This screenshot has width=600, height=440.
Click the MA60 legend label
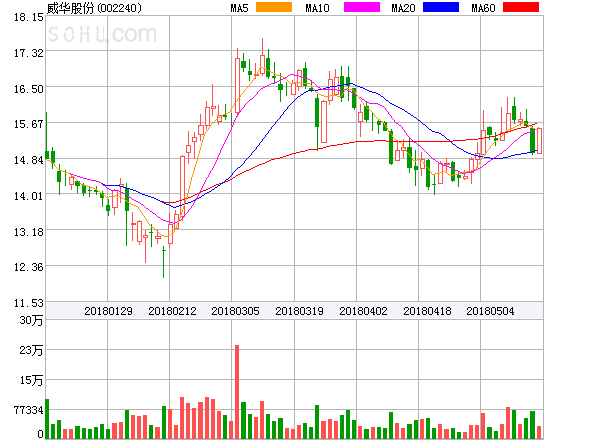click(483, 8)
